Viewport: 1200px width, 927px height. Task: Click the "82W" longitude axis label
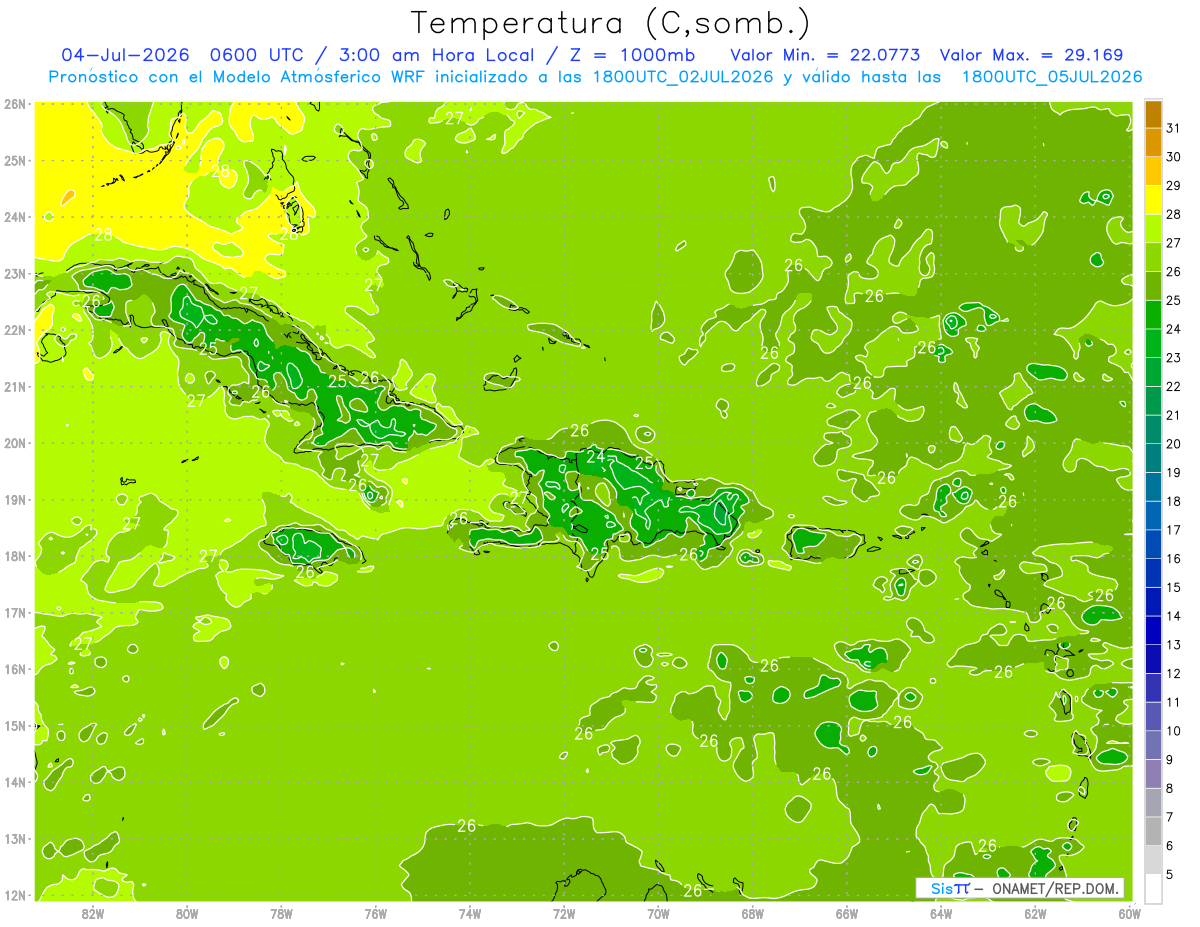click(92, 913)
